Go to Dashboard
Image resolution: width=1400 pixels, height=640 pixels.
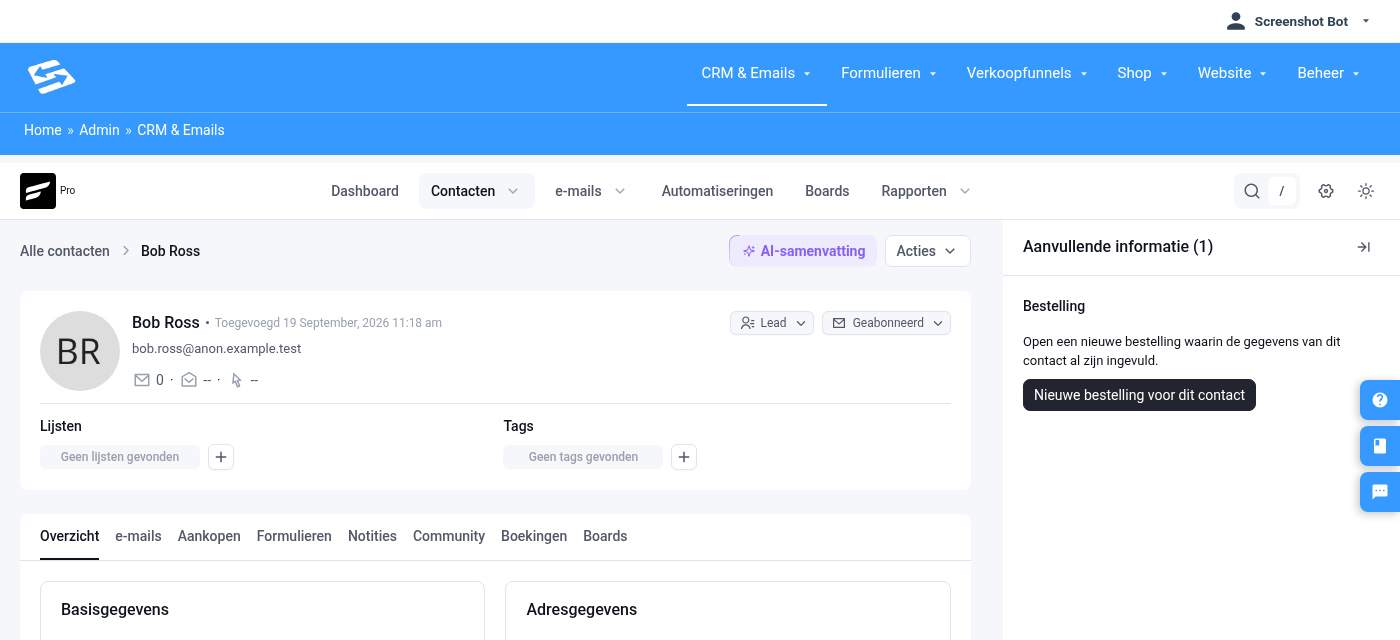[365, 191]
